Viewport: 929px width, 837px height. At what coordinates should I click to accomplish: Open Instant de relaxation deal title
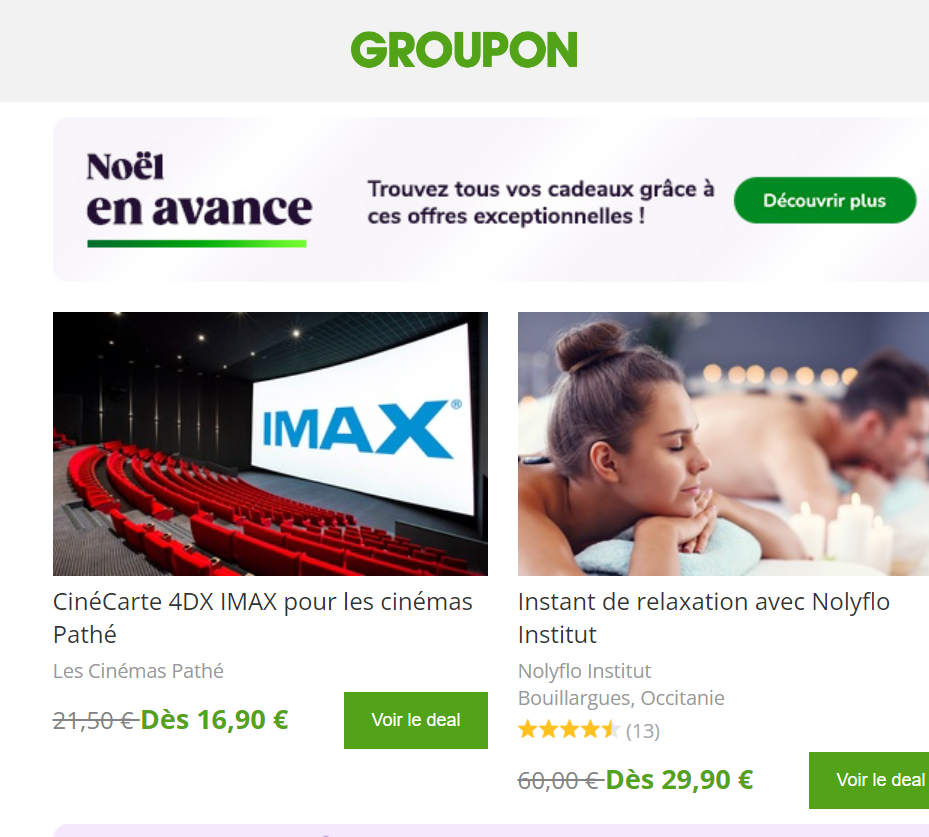[704, 618]
